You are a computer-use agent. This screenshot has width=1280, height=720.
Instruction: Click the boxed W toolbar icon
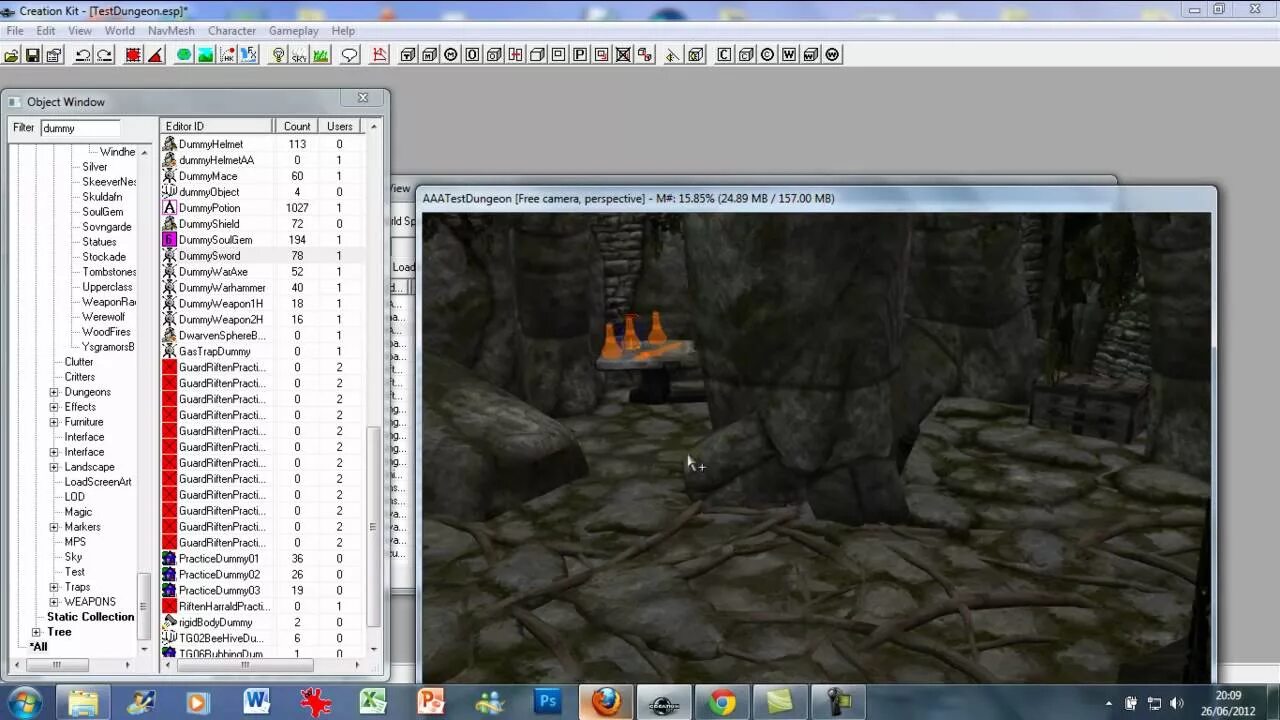[x=789, y=55]
